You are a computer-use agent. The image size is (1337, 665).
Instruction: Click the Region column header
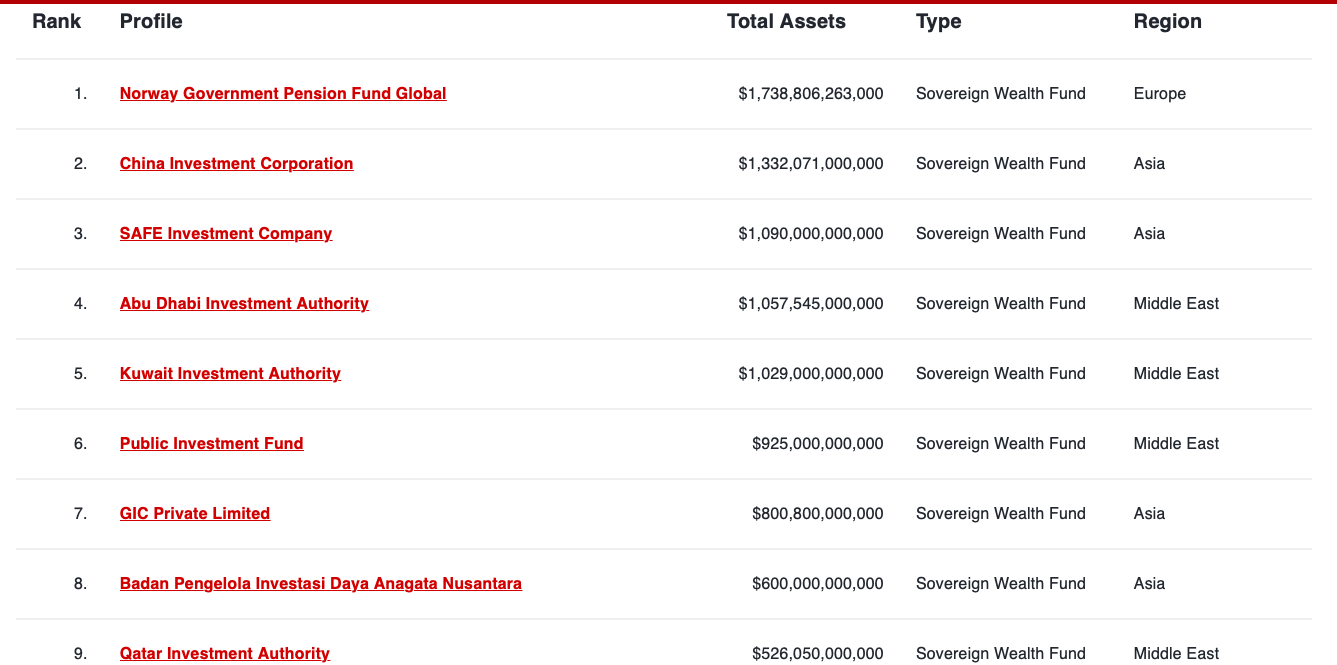(x=1167, y=21)
